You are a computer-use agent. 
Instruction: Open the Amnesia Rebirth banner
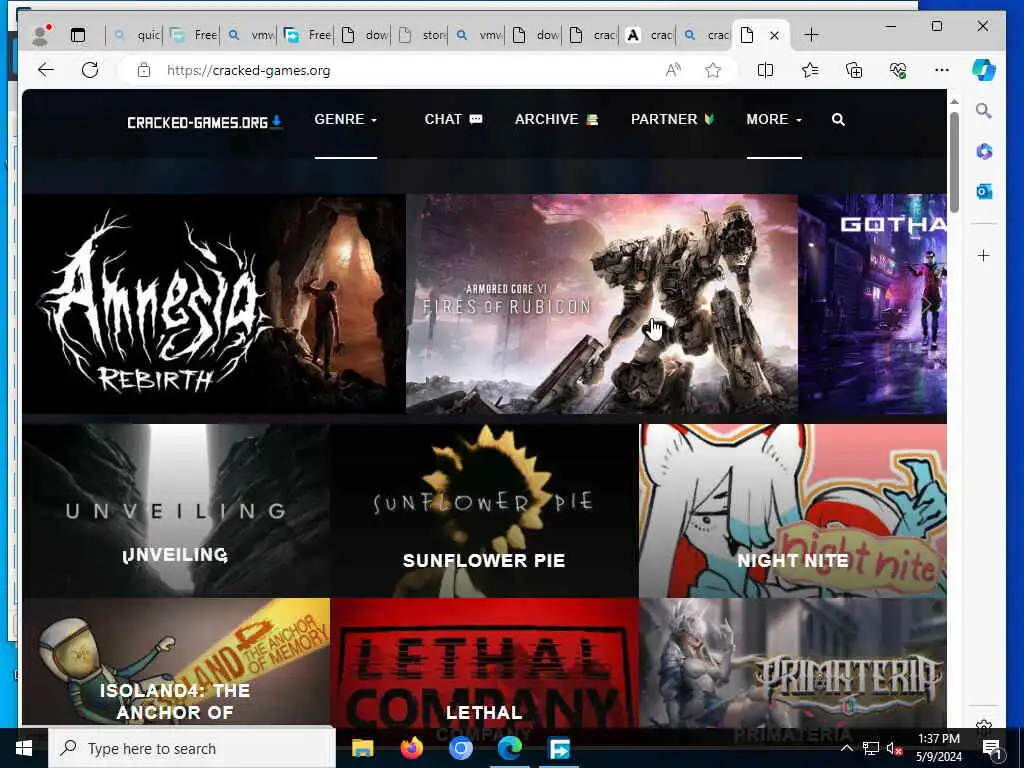(214, 304)
